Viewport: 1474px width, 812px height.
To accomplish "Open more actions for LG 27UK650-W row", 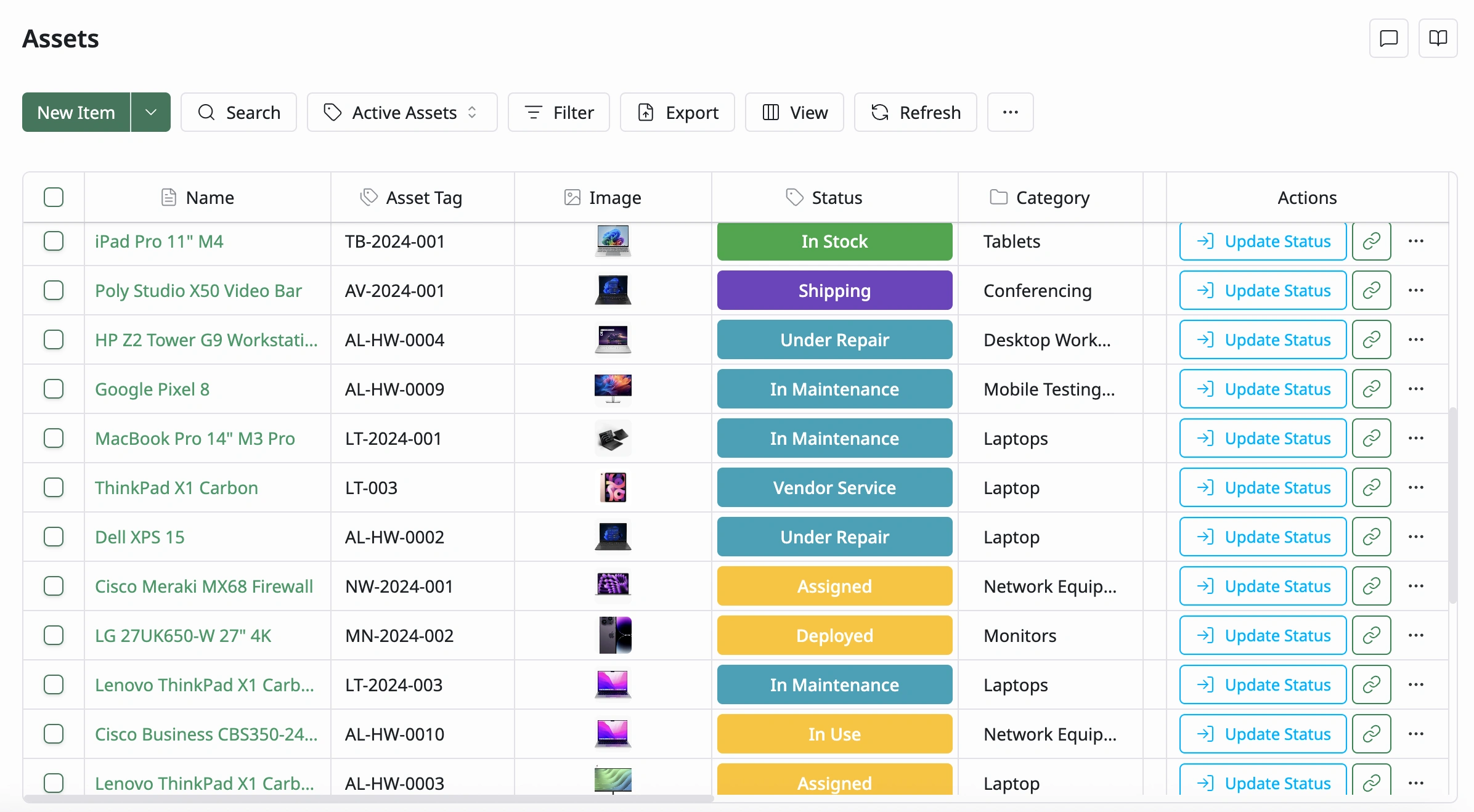I will click(1416, 635).
